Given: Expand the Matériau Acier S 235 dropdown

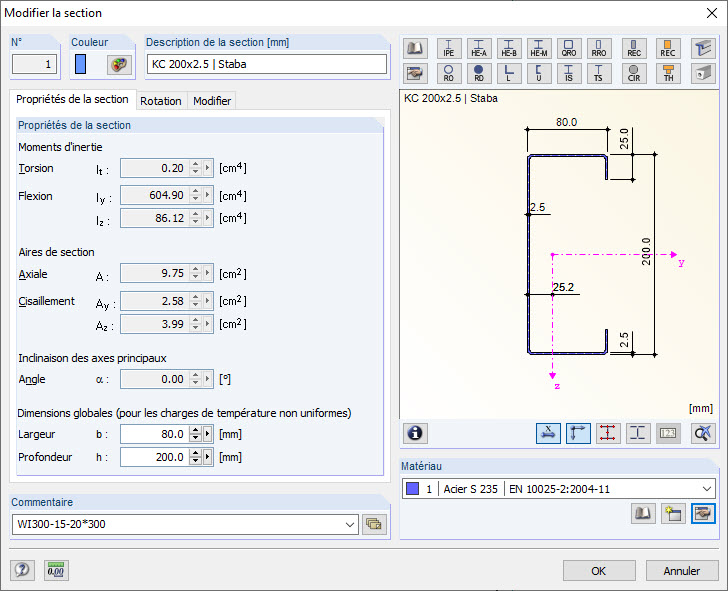Looking at the screenshot, I should pyautogui.click(x=707, y=489).
